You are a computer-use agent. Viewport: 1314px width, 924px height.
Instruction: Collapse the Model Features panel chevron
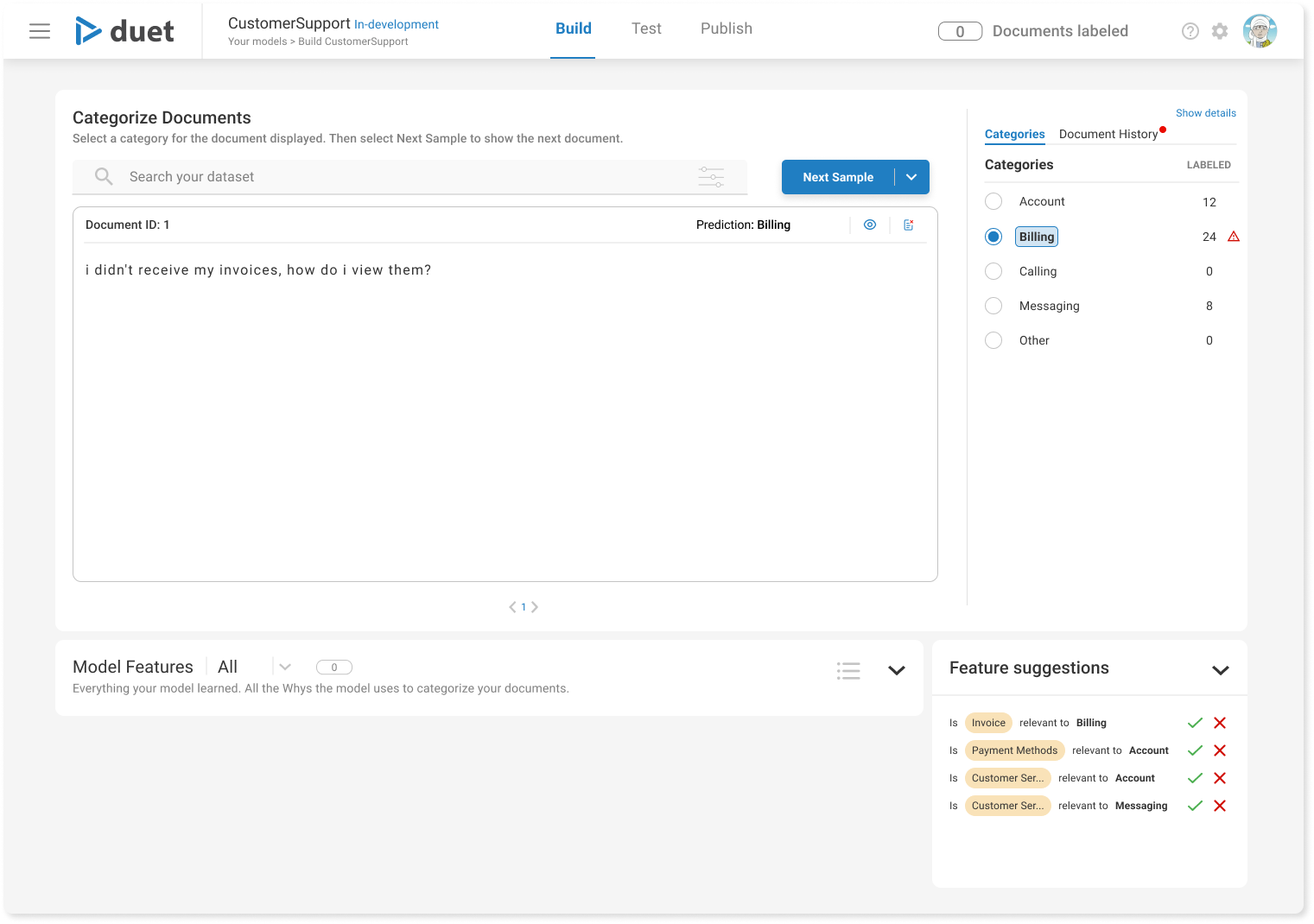[x=897, y=670]
